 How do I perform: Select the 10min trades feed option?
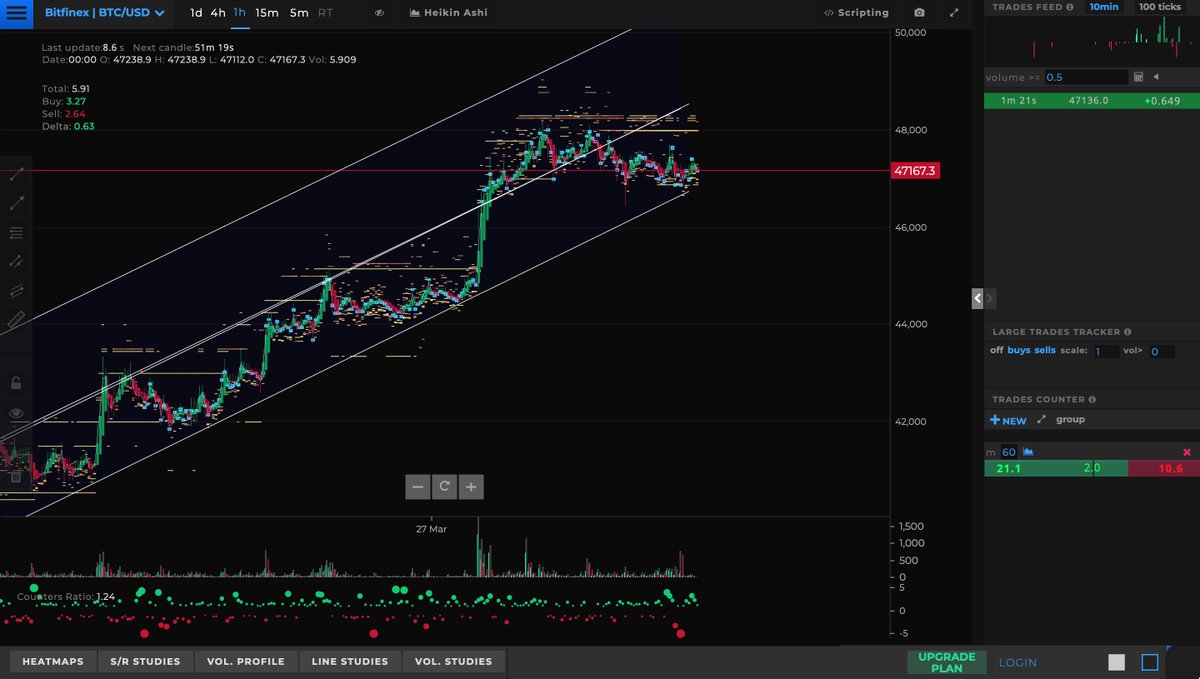1104,7
